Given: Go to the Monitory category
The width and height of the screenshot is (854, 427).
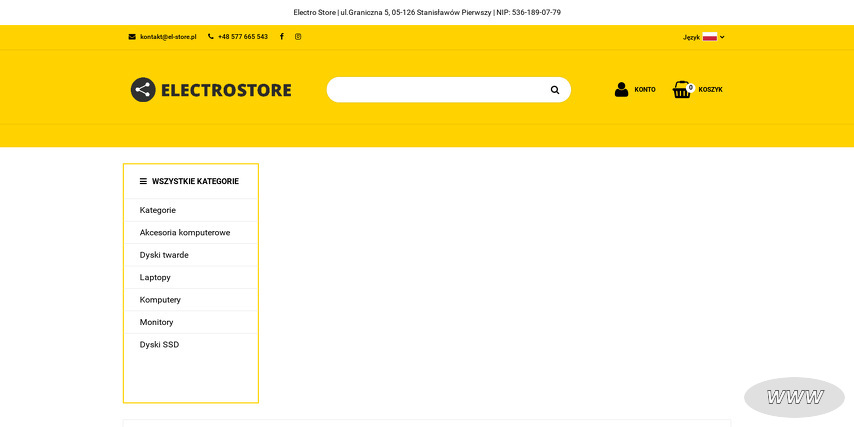Looking at the screenshot, I should 156,322.
